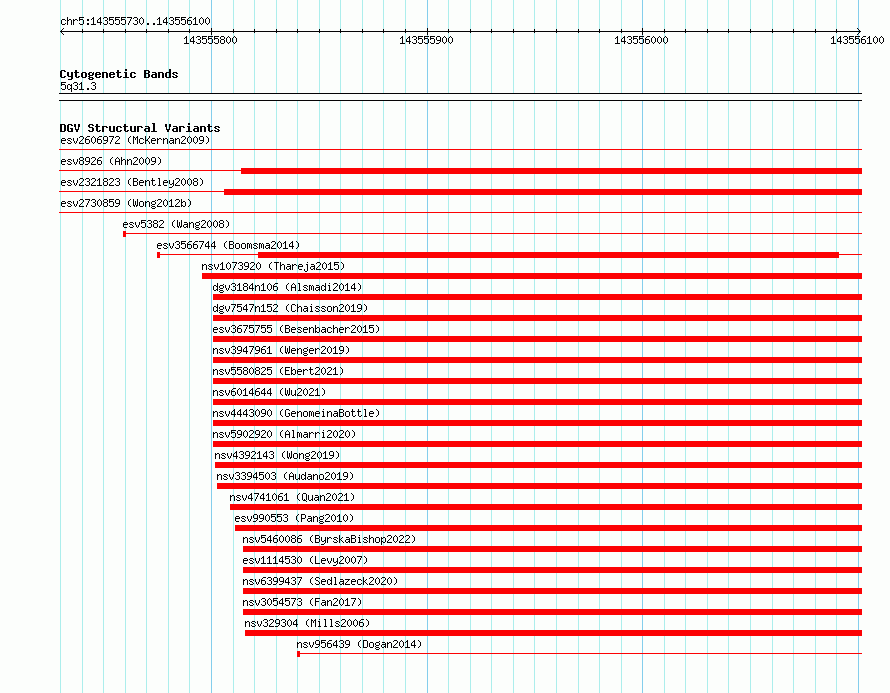Click esv990553 (Pang2010) label

click(x=294, y=518)
